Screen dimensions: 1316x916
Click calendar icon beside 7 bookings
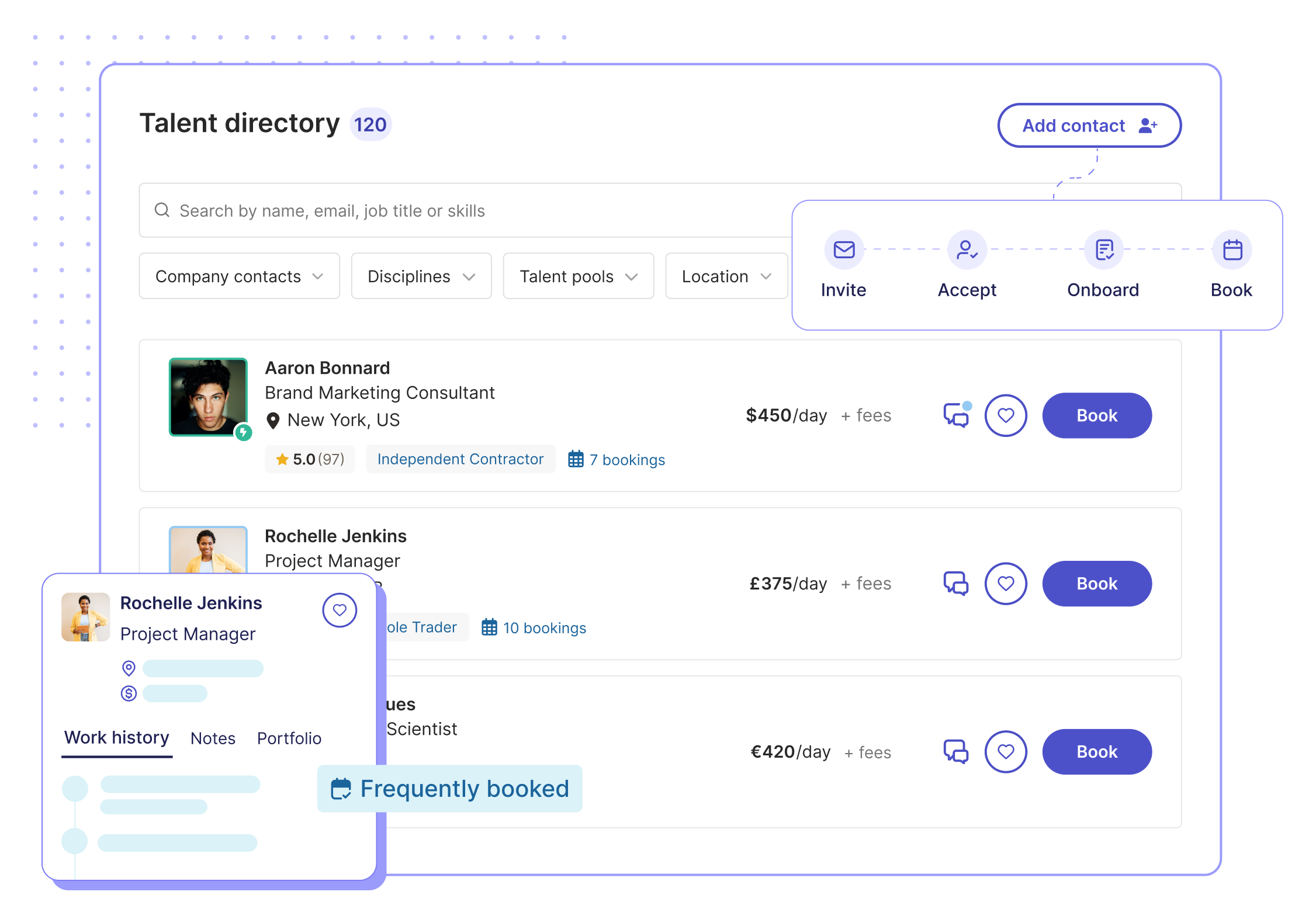576,459
